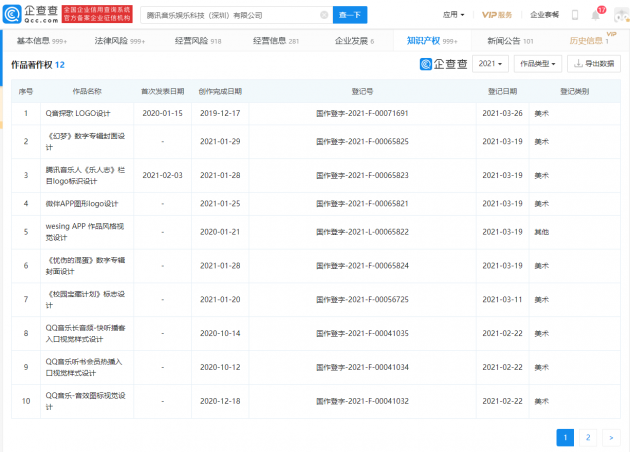Click registration number ending in 00056725
This screenshot has height=452, width=630.
[x=362, y=299]
